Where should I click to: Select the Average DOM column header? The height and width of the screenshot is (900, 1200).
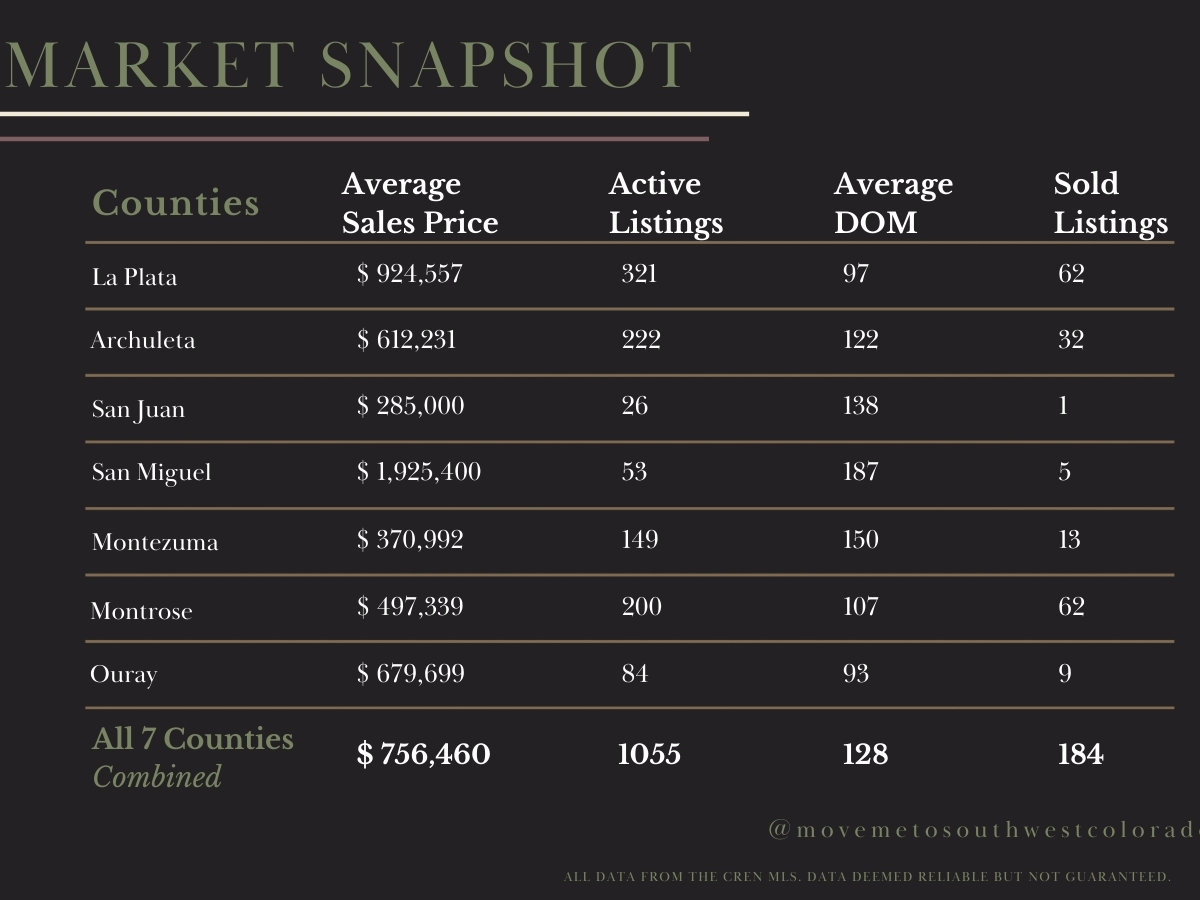coord(893,203)
